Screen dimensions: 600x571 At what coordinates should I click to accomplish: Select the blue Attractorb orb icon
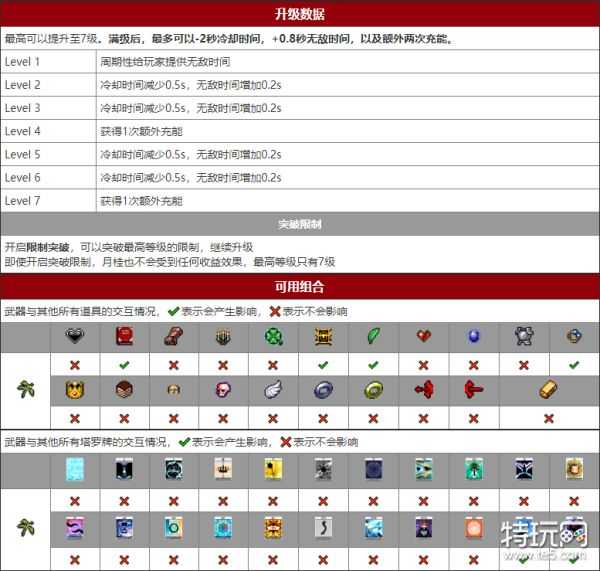(471, 338)
